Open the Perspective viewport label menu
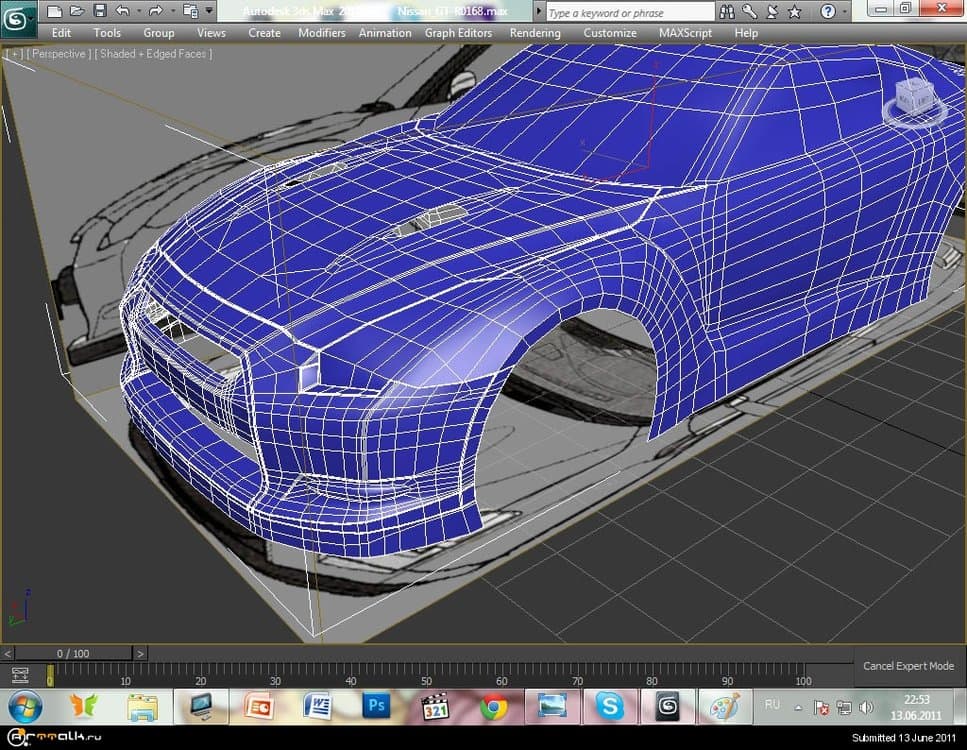Viewport: 967px width, 750px height. (x=58, y=54)
